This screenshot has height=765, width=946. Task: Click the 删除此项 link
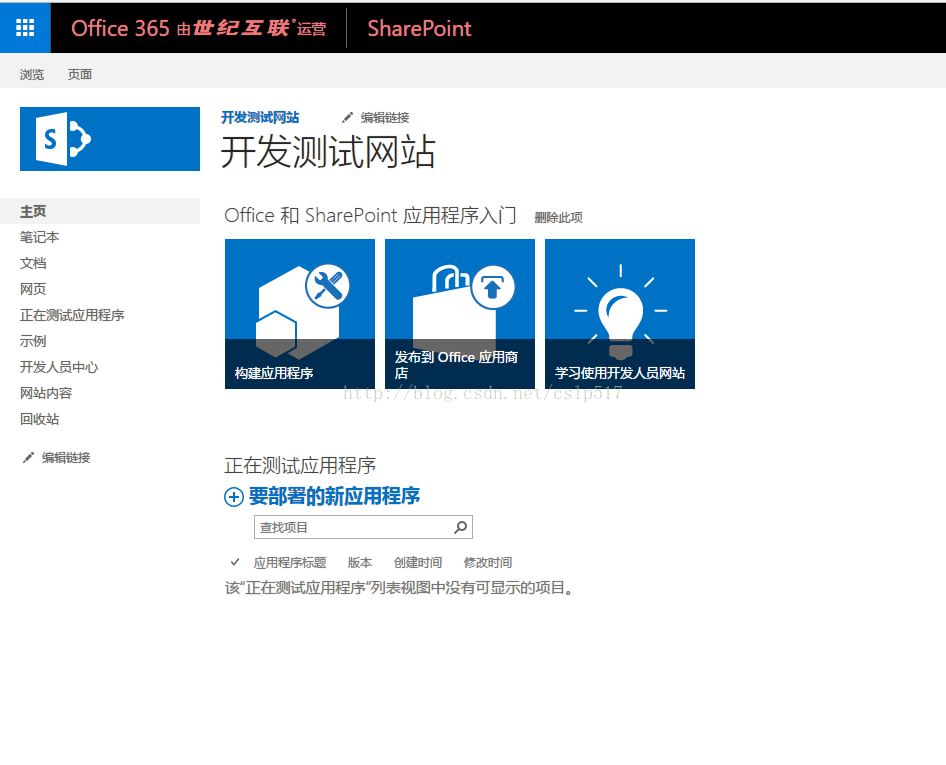[558, 217]
